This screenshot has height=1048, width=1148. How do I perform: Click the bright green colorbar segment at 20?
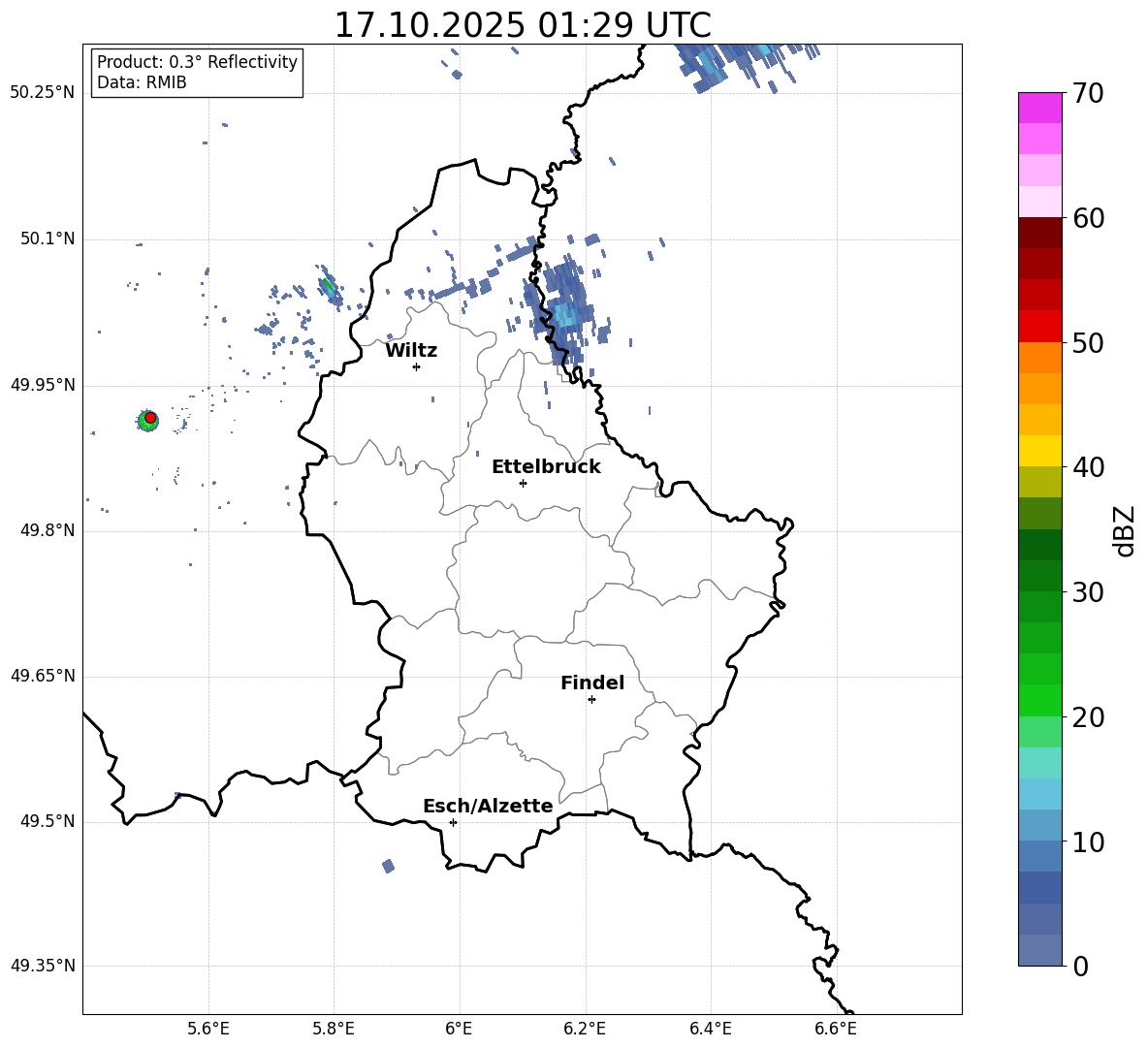pos(1040,700)
